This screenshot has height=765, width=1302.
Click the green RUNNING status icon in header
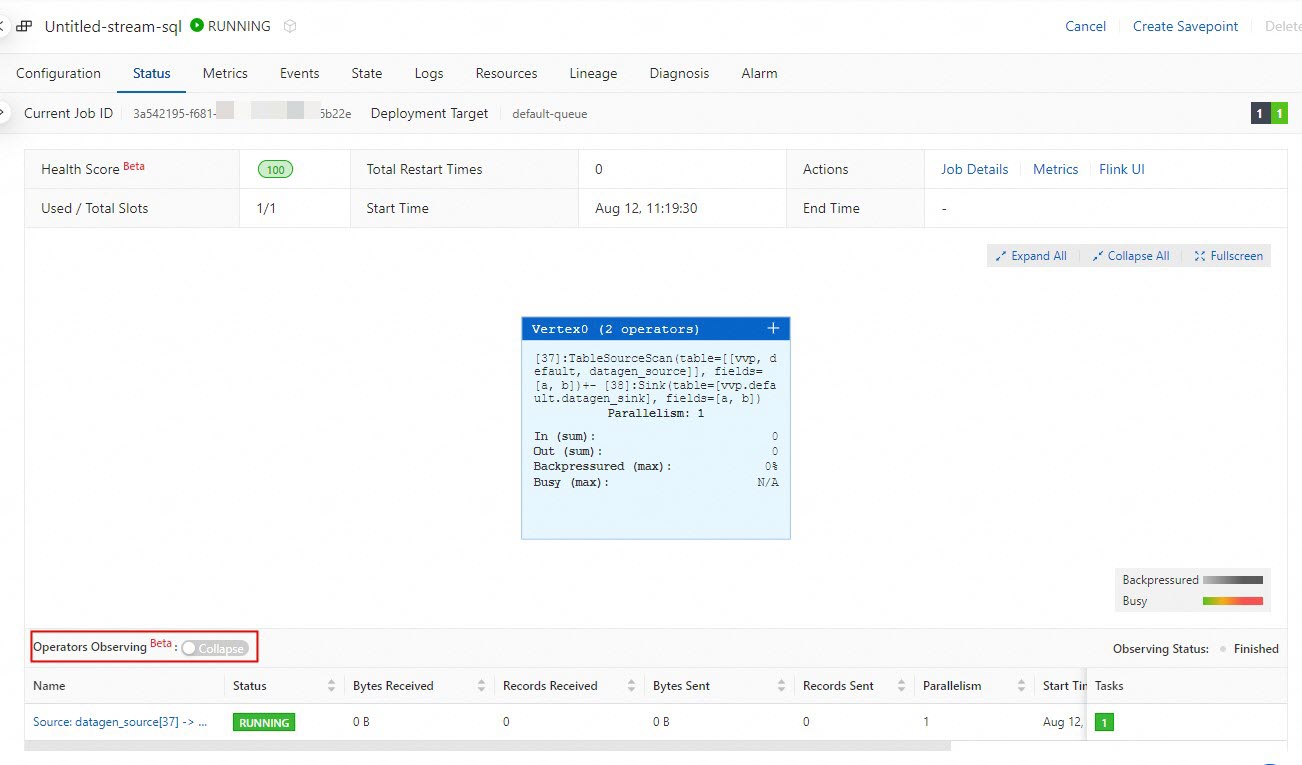pyautogui.click(x=197, y=26)
